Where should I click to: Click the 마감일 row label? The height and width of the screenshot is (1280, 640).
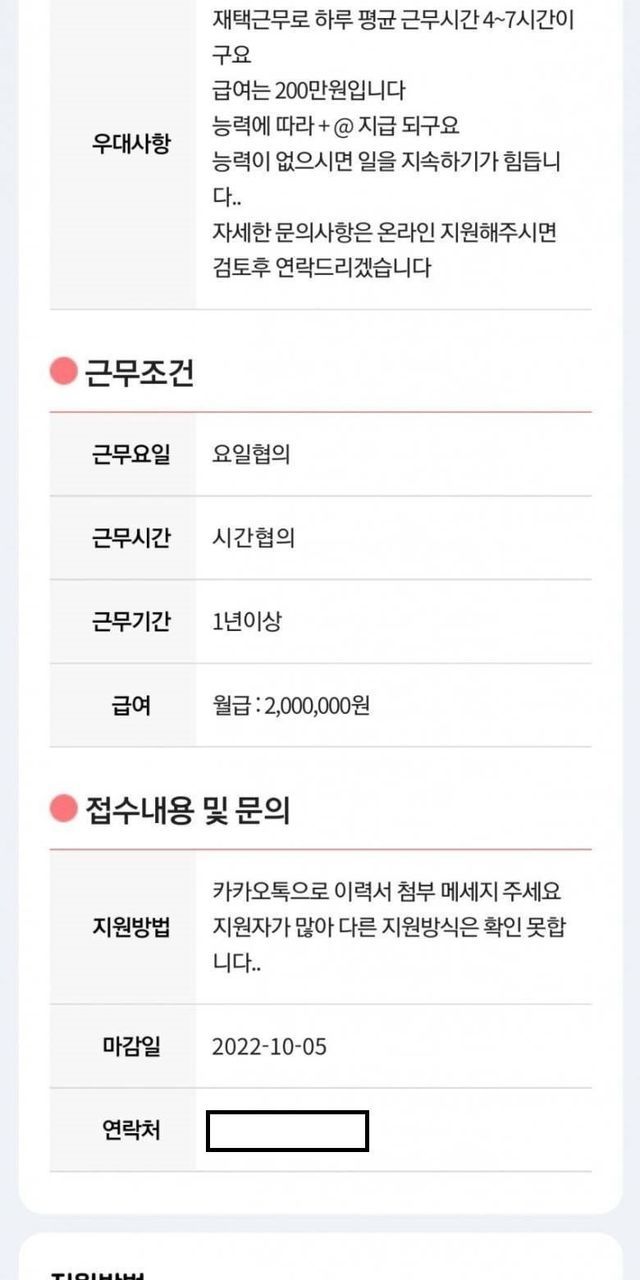[x=131, y=1047]
